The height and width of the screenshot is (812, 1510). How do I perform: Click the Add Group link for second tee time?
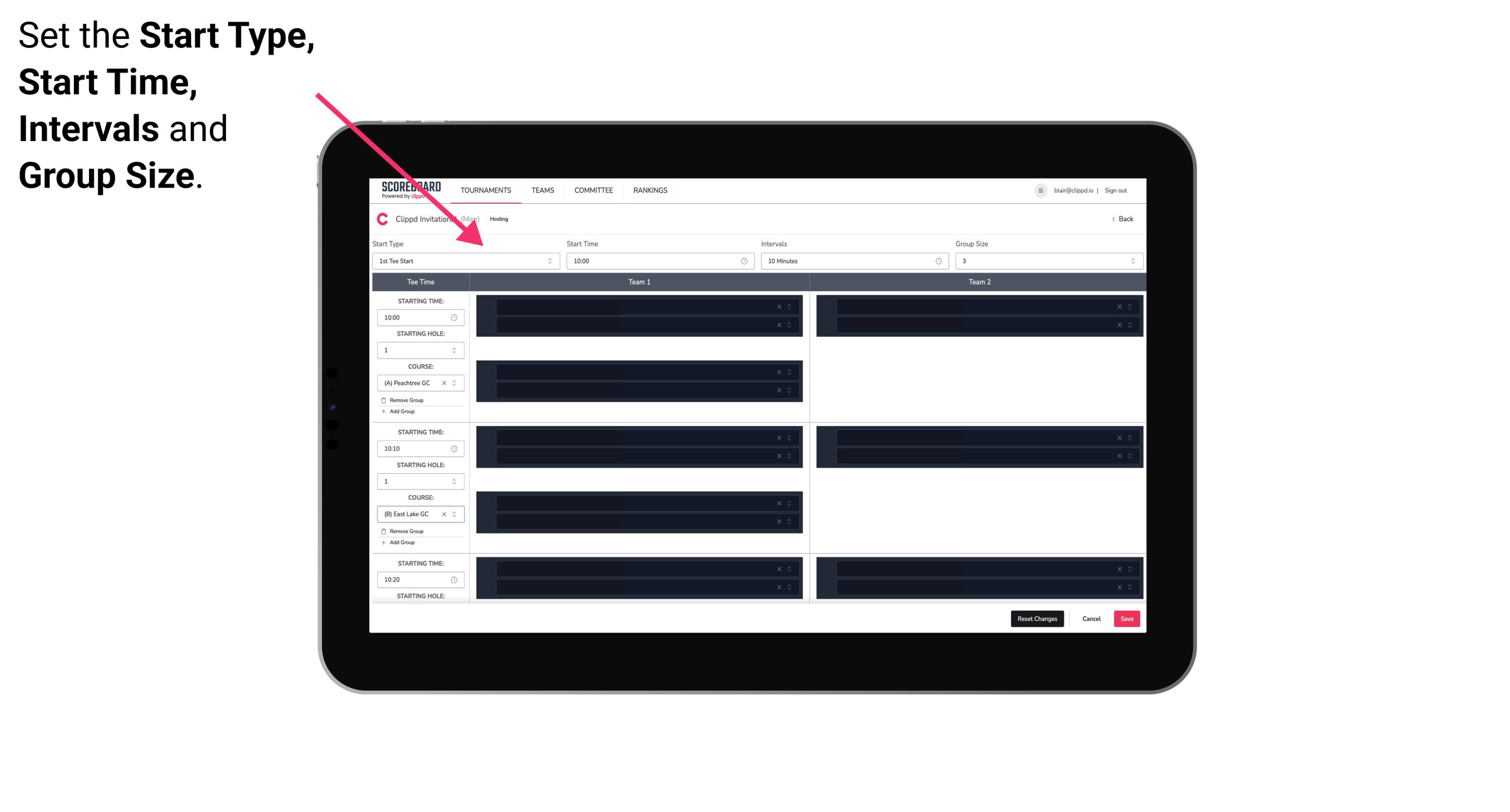coord(400,543)
